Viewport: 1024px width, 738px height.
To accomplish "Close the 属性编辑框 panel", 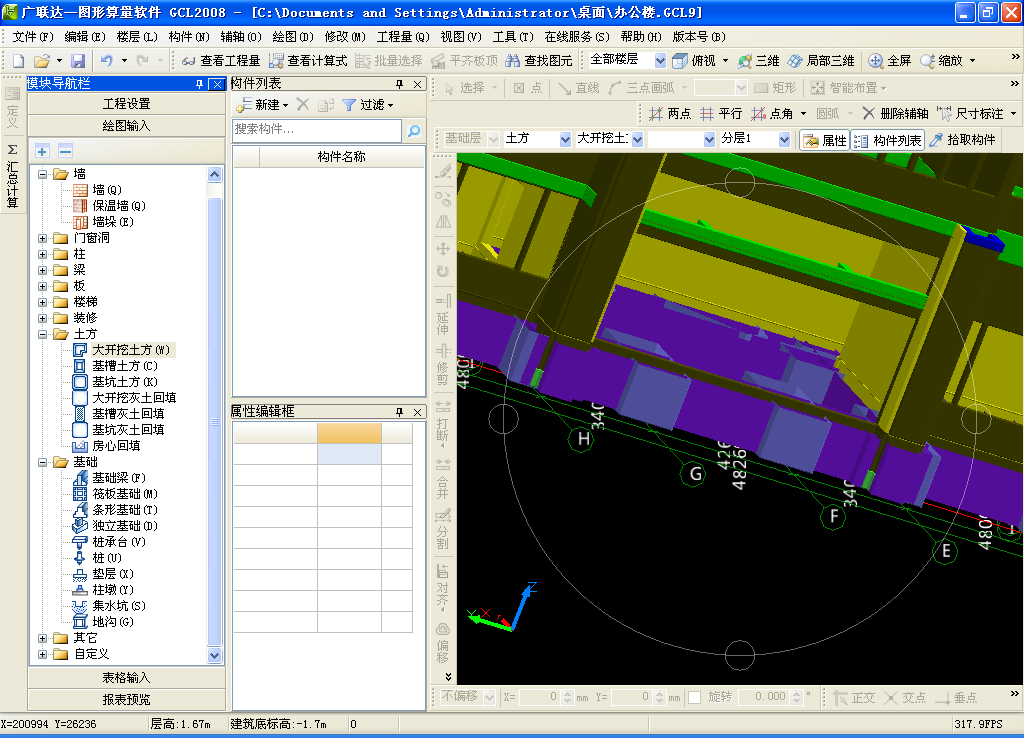I will coord(417,412).
